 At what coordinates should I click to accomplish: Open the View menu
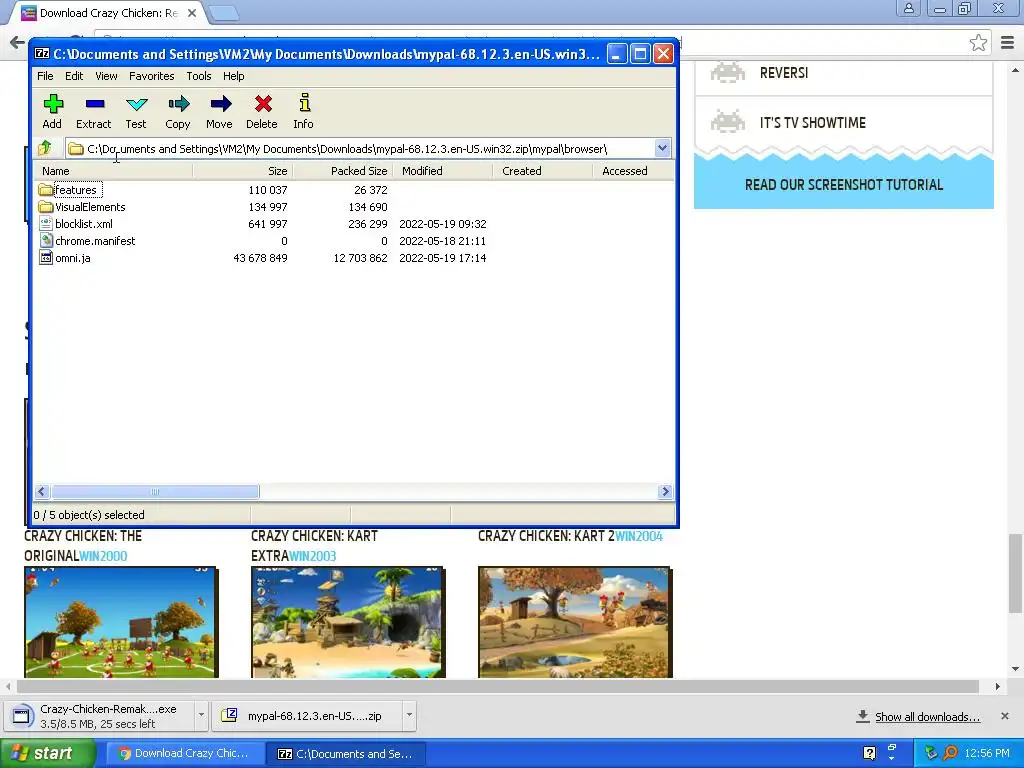[106, 76]
